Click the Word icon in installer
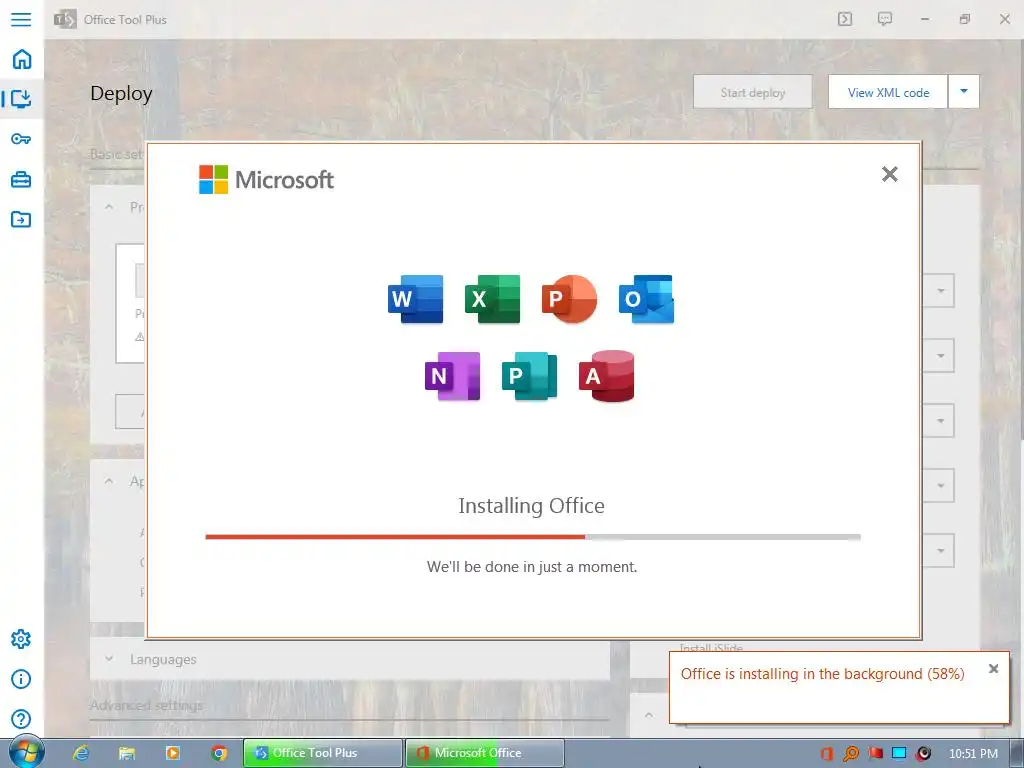Viewport: 1024px width, 768px height. pos(415,299)
